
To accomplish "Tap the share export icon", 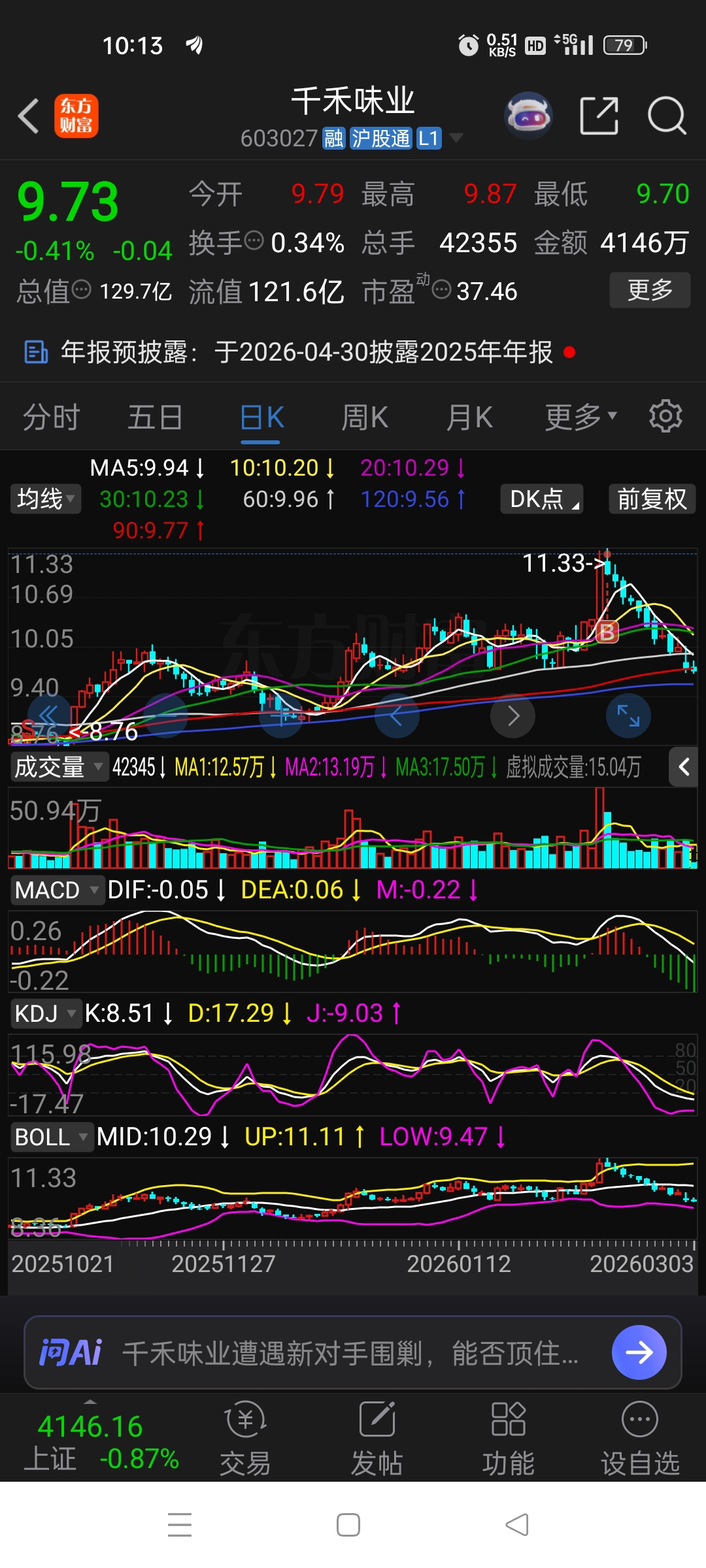I will pos(599,116).
